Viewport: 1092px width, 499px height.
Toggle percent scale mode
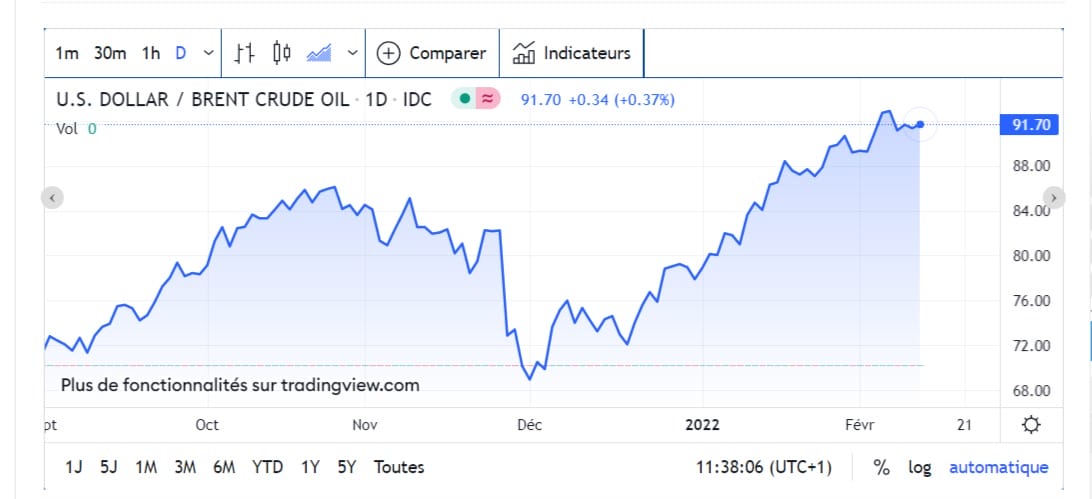[x=881, y=467]
